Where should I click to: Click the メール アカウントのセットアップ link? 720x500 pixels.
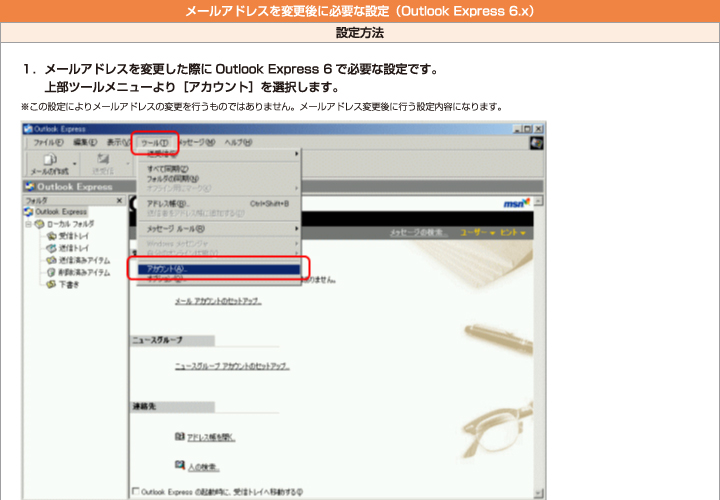[x=218, y=302]
